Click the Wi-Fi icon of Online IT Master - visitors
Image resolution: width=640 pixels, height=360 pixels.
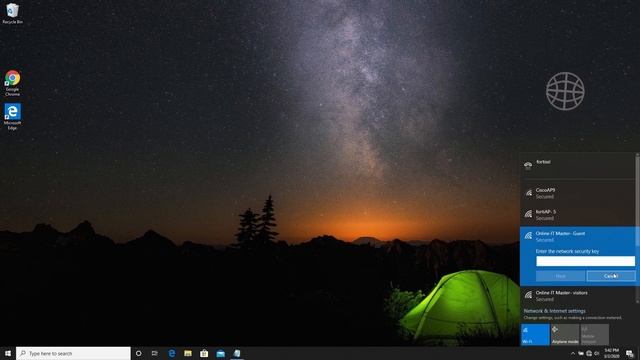click(x=529, y=294)
